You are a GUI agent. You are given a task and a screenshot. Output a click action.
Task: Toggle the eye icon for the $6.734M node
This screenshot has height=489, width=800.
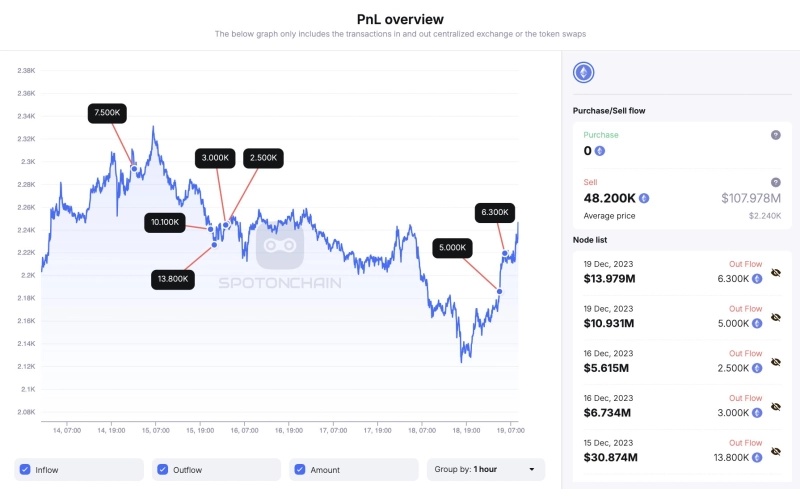click(775, 406)
